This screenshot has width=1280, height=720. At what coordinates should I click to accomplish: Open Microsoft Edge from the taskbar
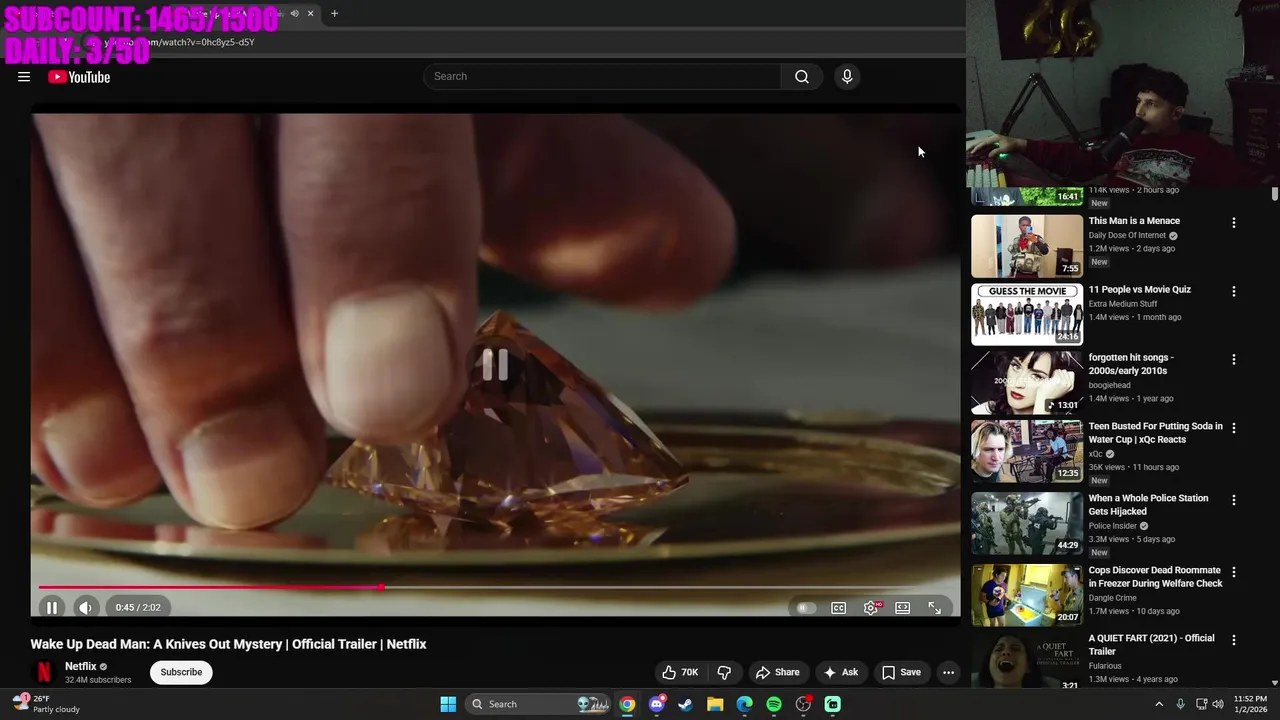[x=744, y=704]
